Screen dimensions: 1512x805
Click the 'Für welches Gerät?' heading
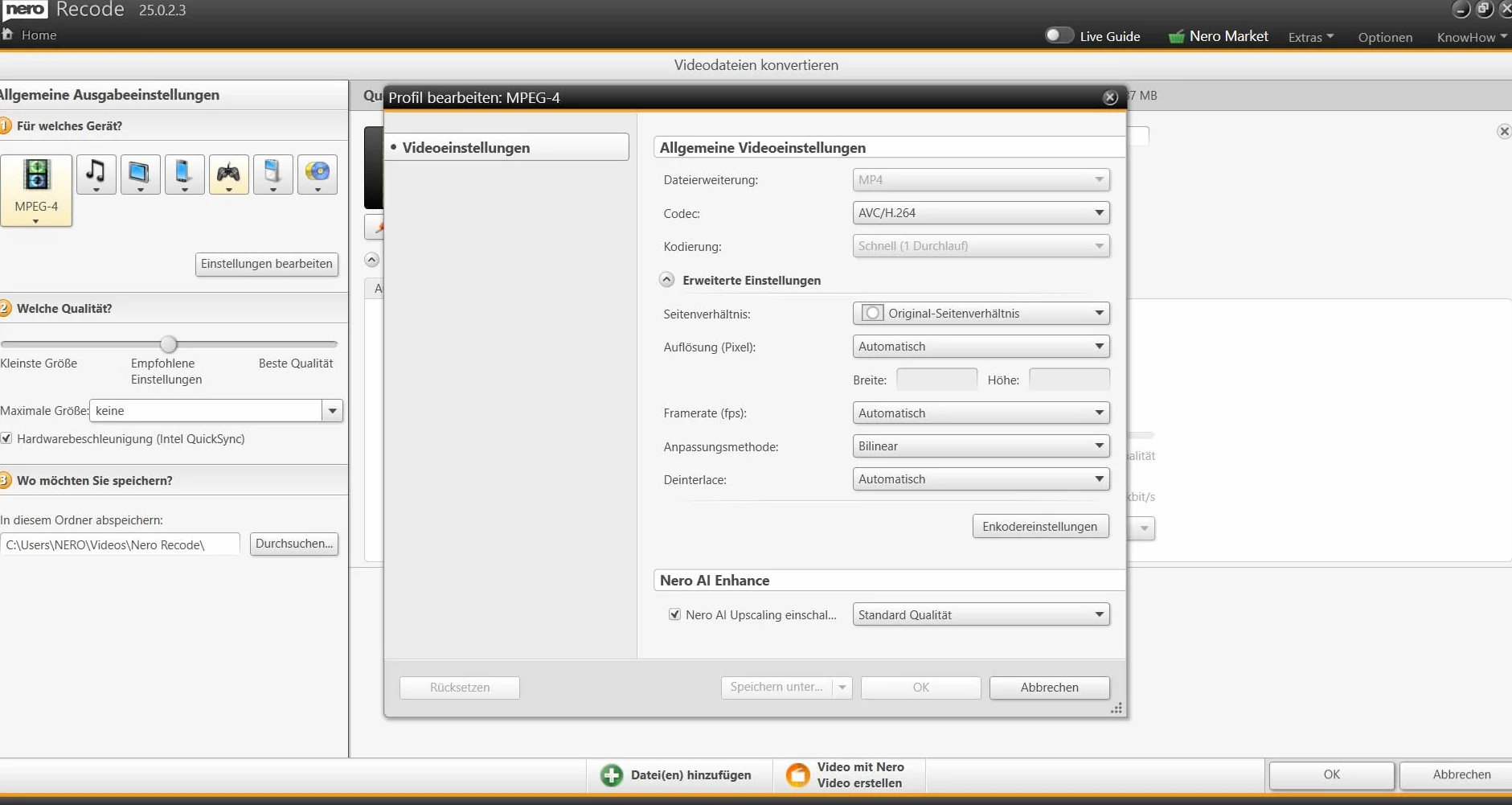(69, 126)
